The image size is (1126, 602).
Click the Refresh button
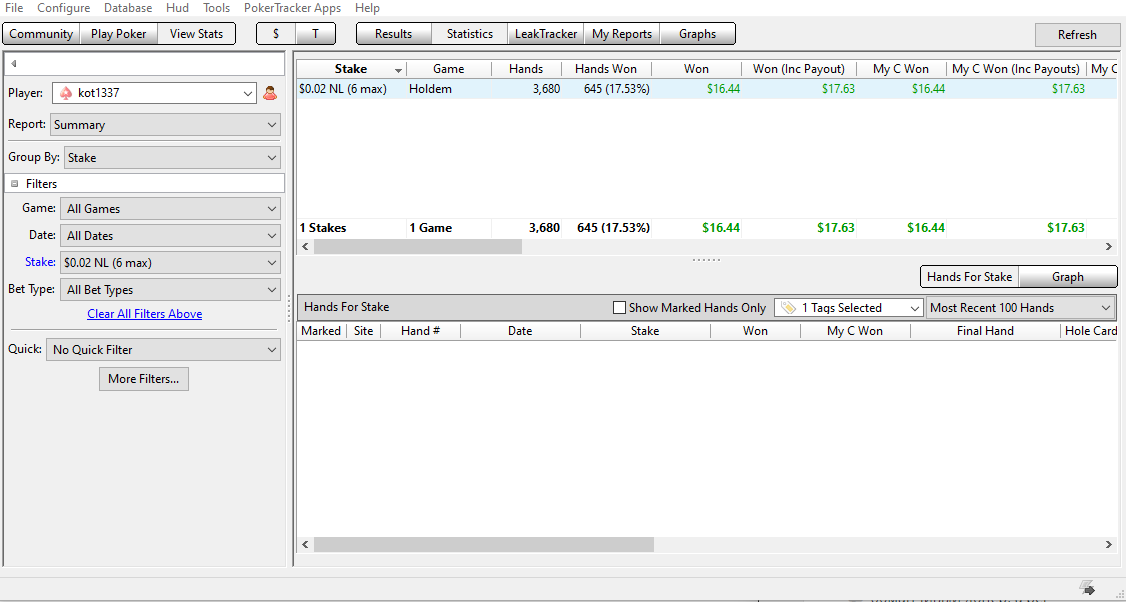pos(1076,34)
